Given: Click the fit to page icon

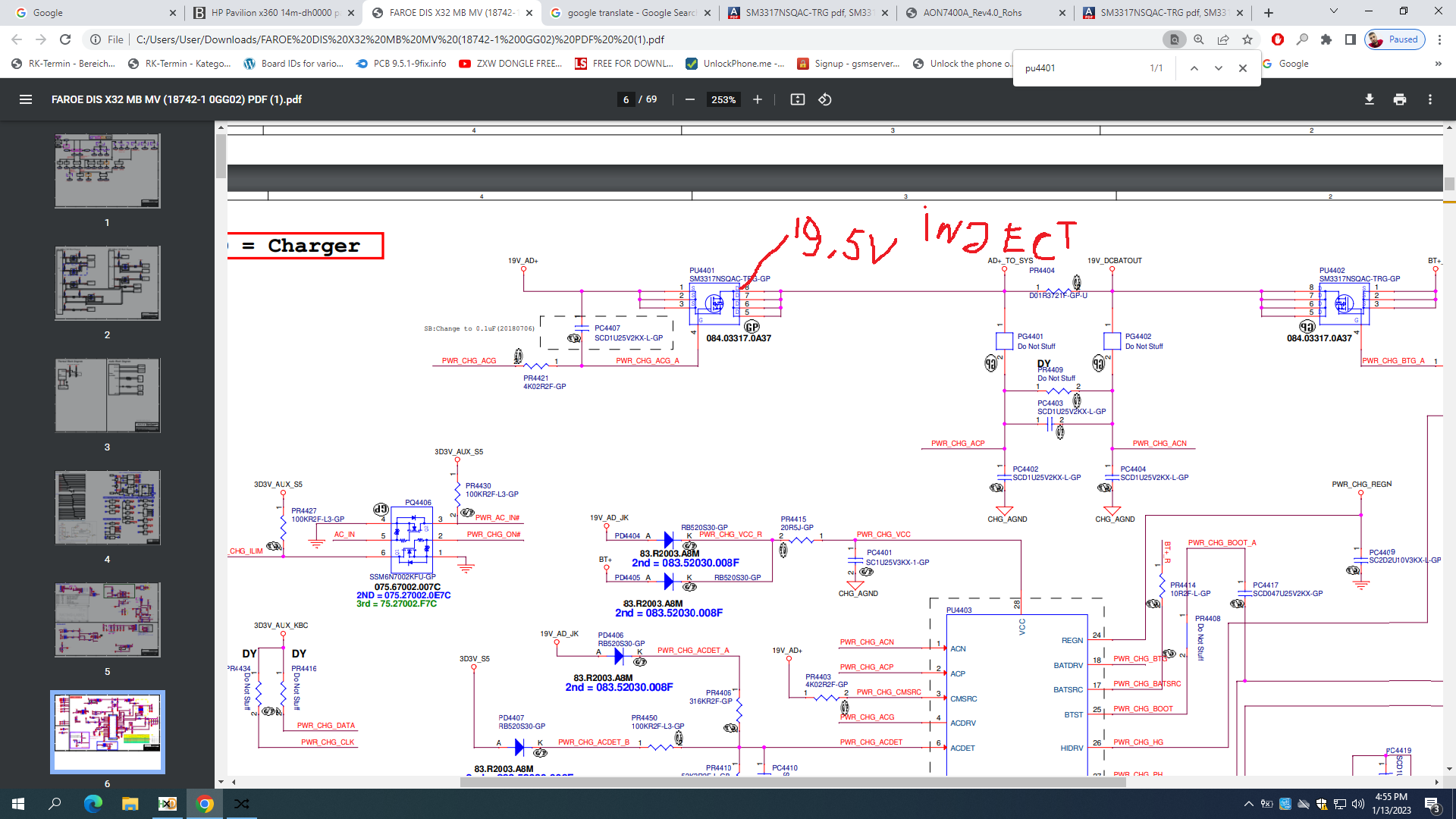Looking at the screenshot, I should coord(797,99).
